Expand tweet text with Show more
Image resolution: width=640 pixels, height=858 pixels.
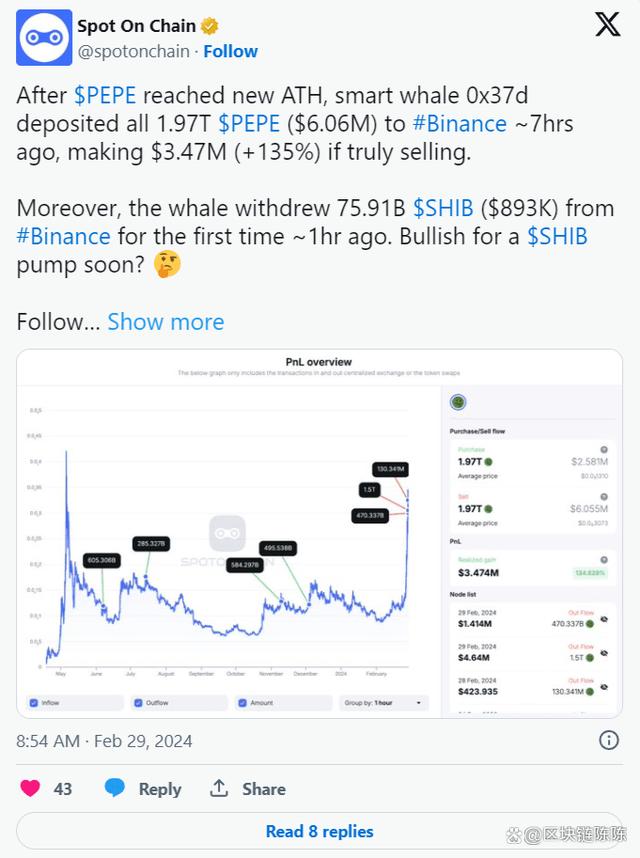[x=166, y=322]
